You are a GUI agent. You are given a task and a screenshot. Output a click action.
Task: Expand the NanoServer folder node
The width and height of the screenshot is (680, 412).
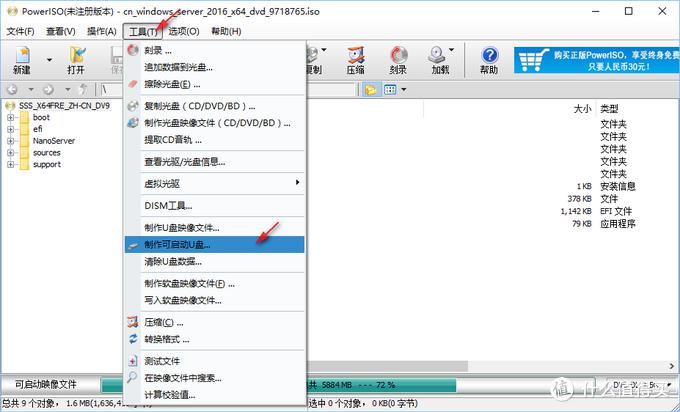point(11,141)
